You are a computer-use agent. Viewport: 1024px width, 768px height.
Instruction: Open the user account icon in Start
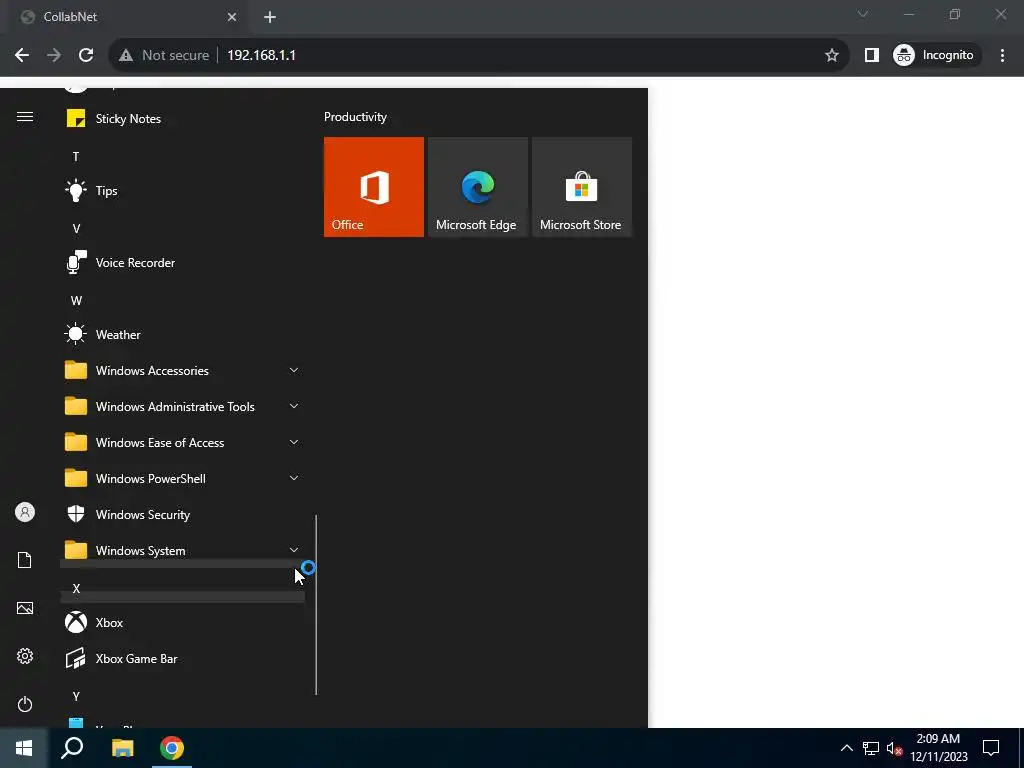pyautogui.click(x=25, y=512)
